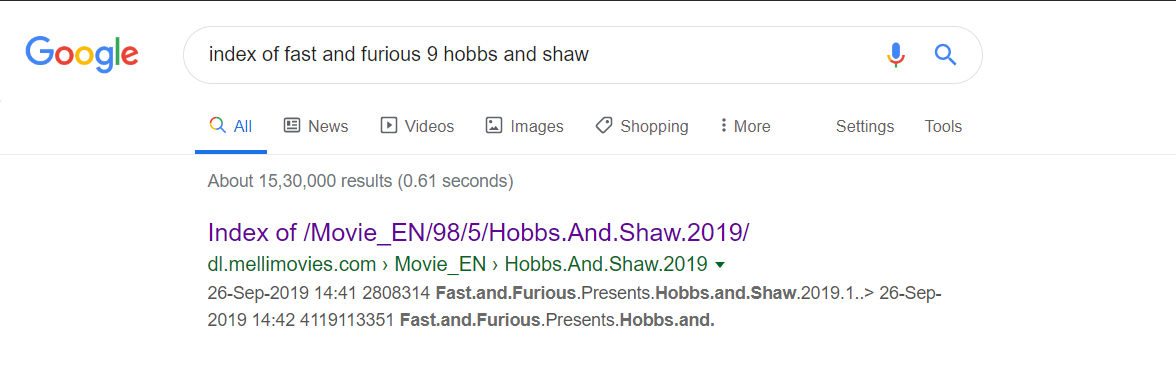
Task: Click the snippet line starting 26-Sep-2019 14:41
Action: pos(574,292)
